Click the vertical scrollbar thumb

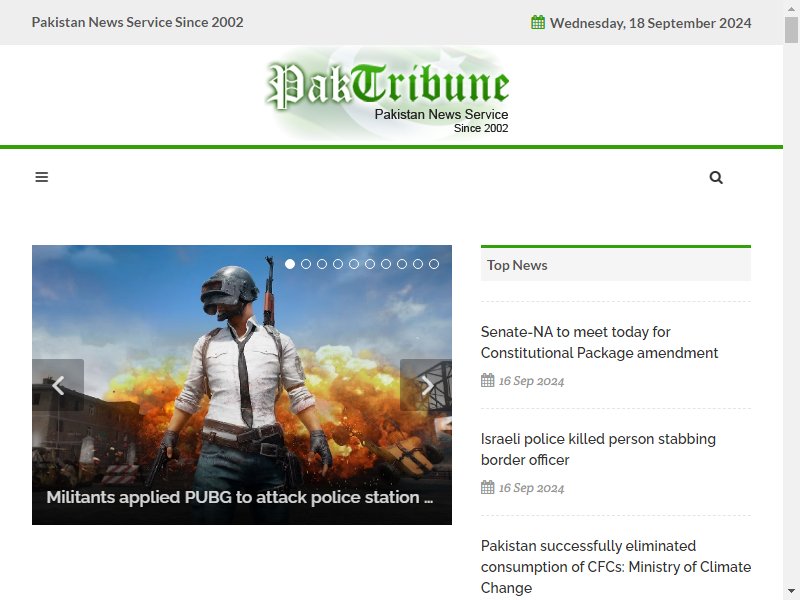[x=791, y=30]
